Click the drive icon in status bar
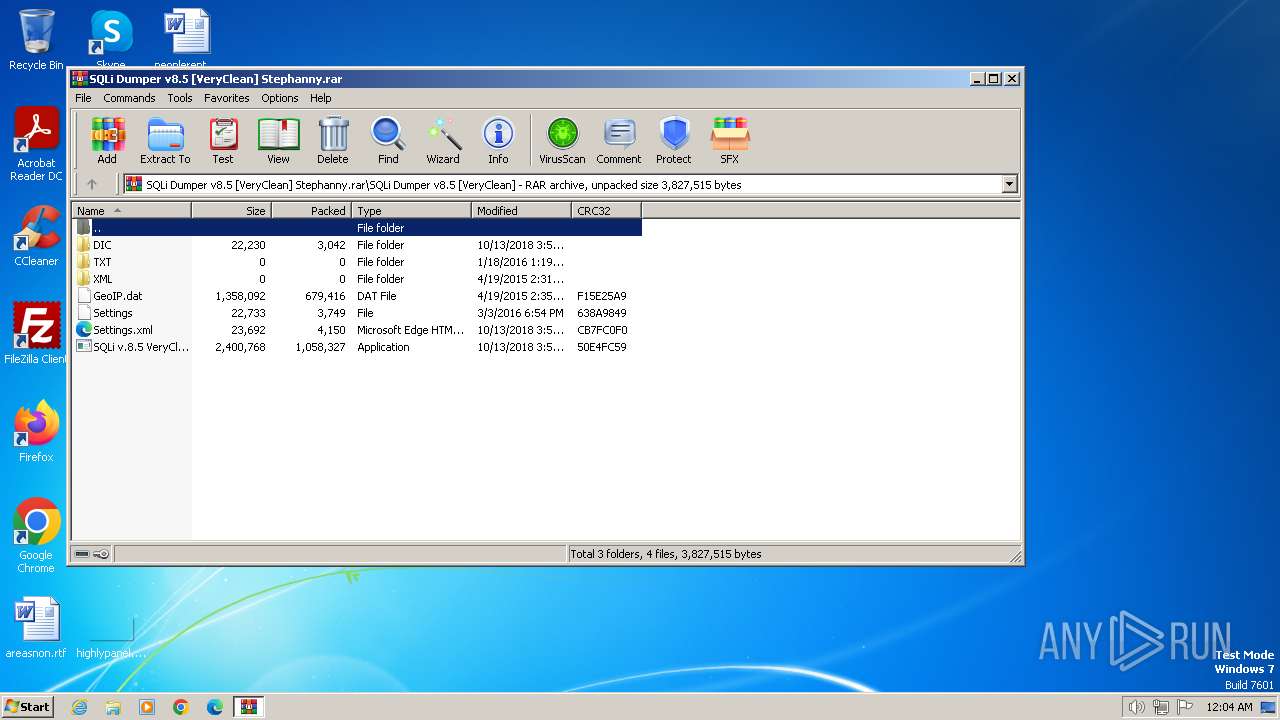 [x=82, y=554]
